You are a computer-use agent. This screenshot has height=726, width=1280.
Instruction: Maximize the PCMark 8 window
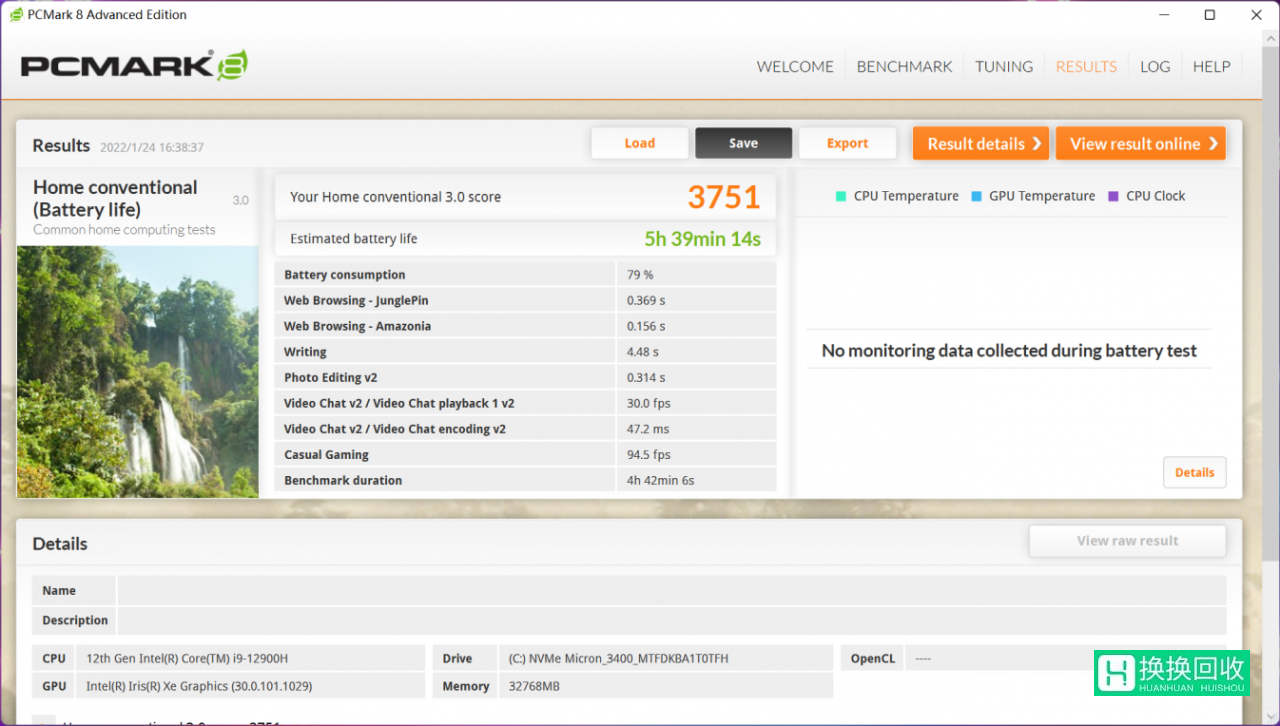point(1210,14)
